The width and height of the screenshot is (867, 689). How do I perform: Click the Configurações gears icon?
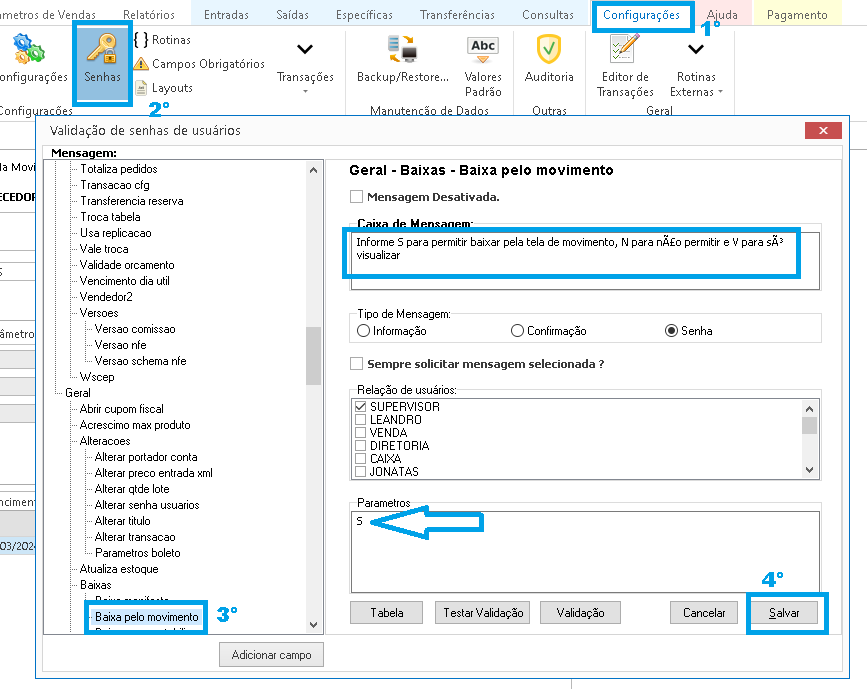[28, 48]
